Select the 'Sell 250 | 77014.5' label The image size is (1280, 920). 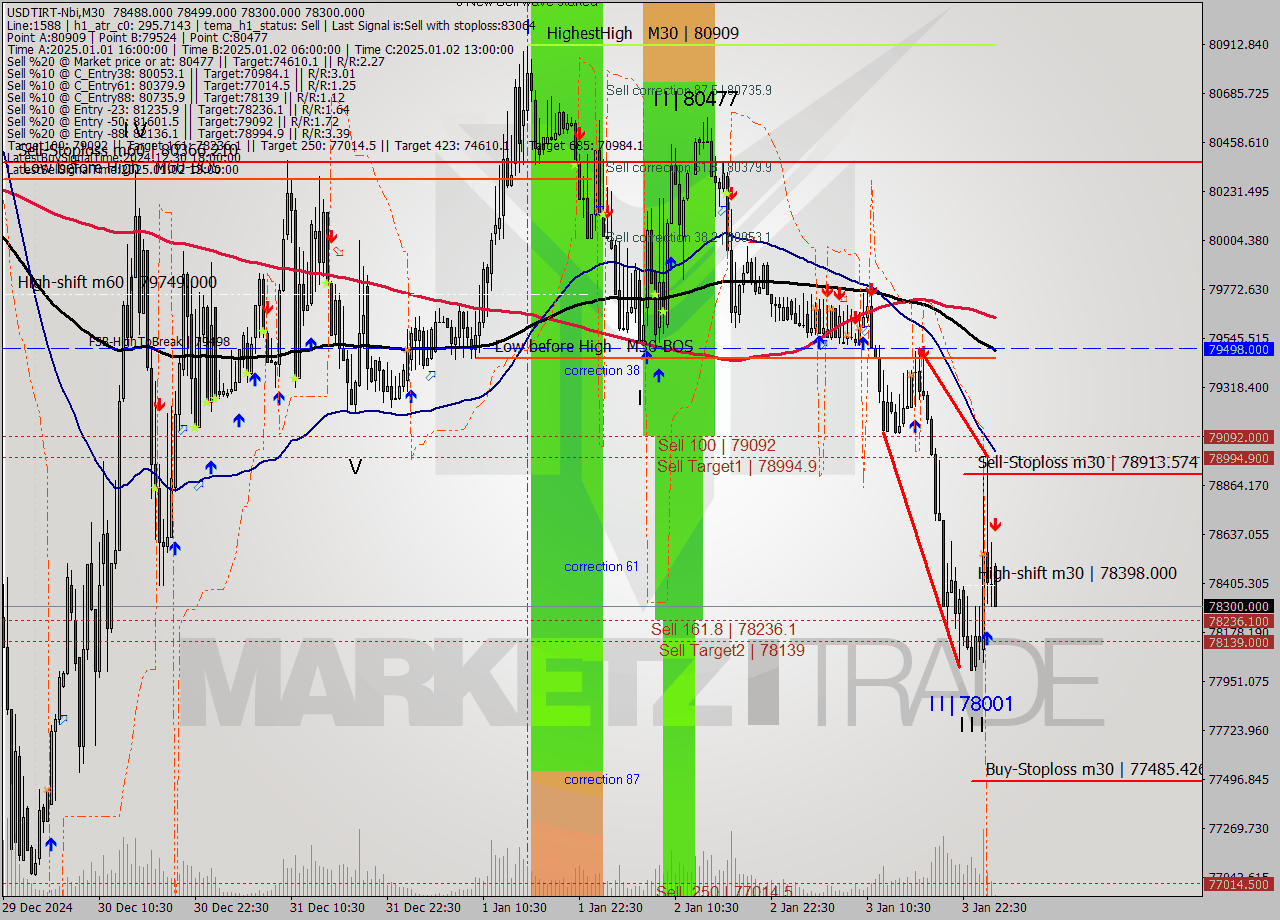coord(724,890)
